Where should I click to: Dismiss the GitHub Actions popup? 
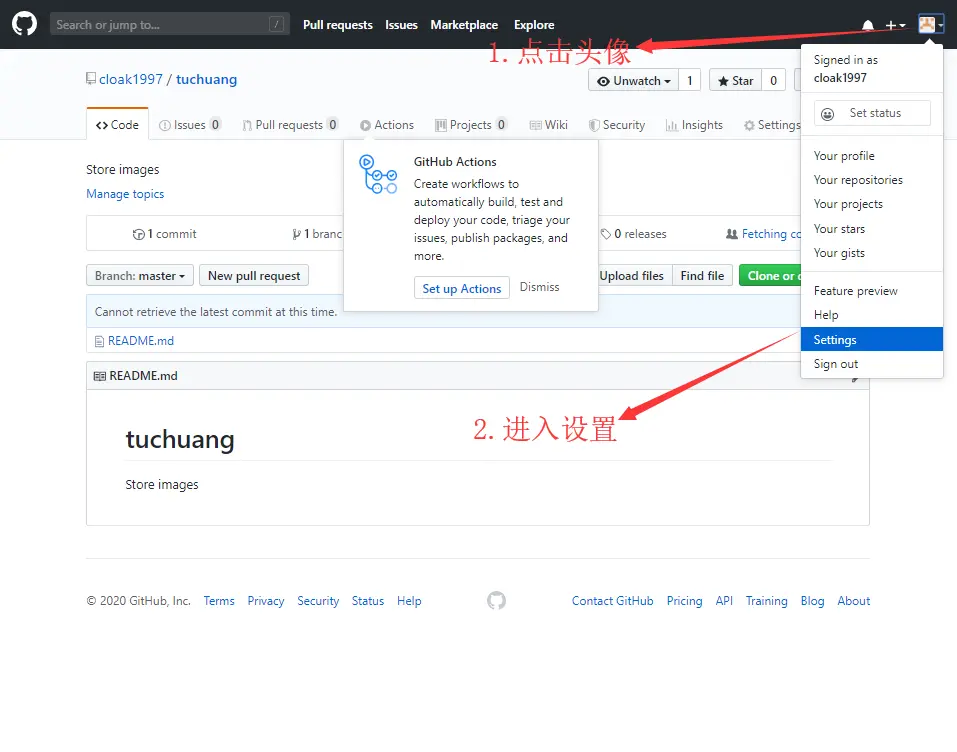[540, 287]
